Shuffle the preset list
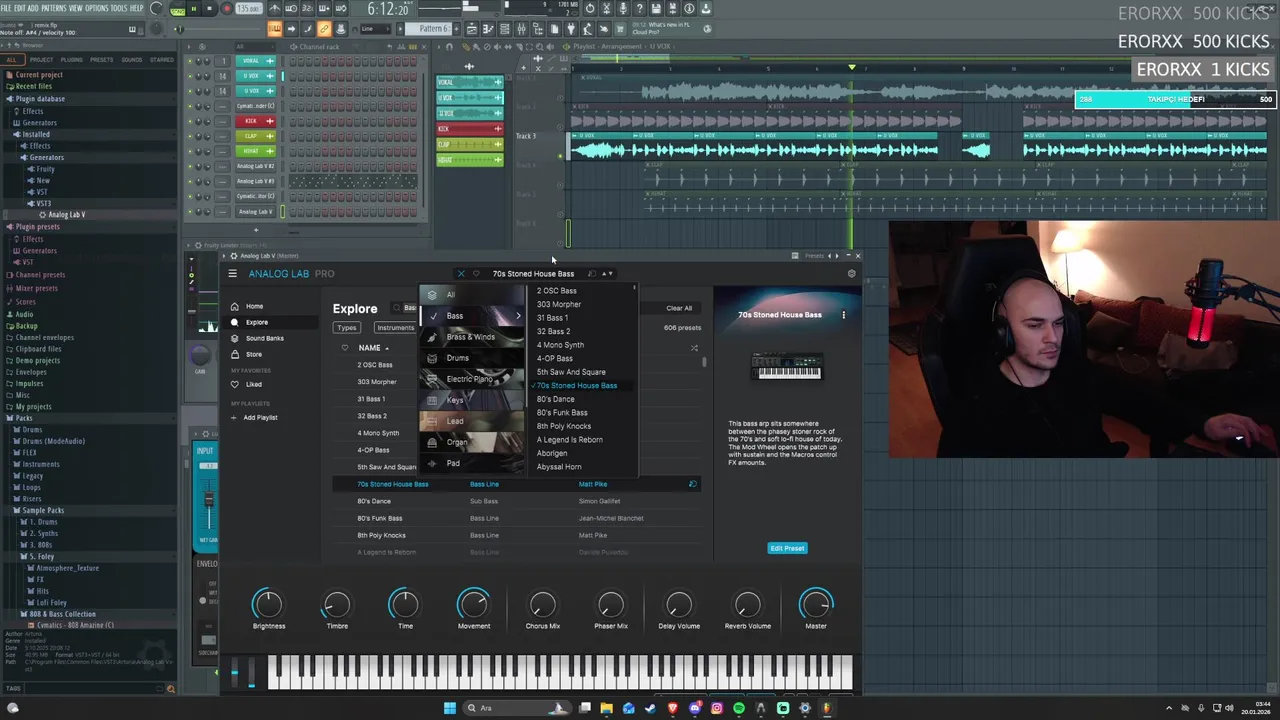Screen dimensions: 1280x720 pyautogui.click(x=694, y=348)
